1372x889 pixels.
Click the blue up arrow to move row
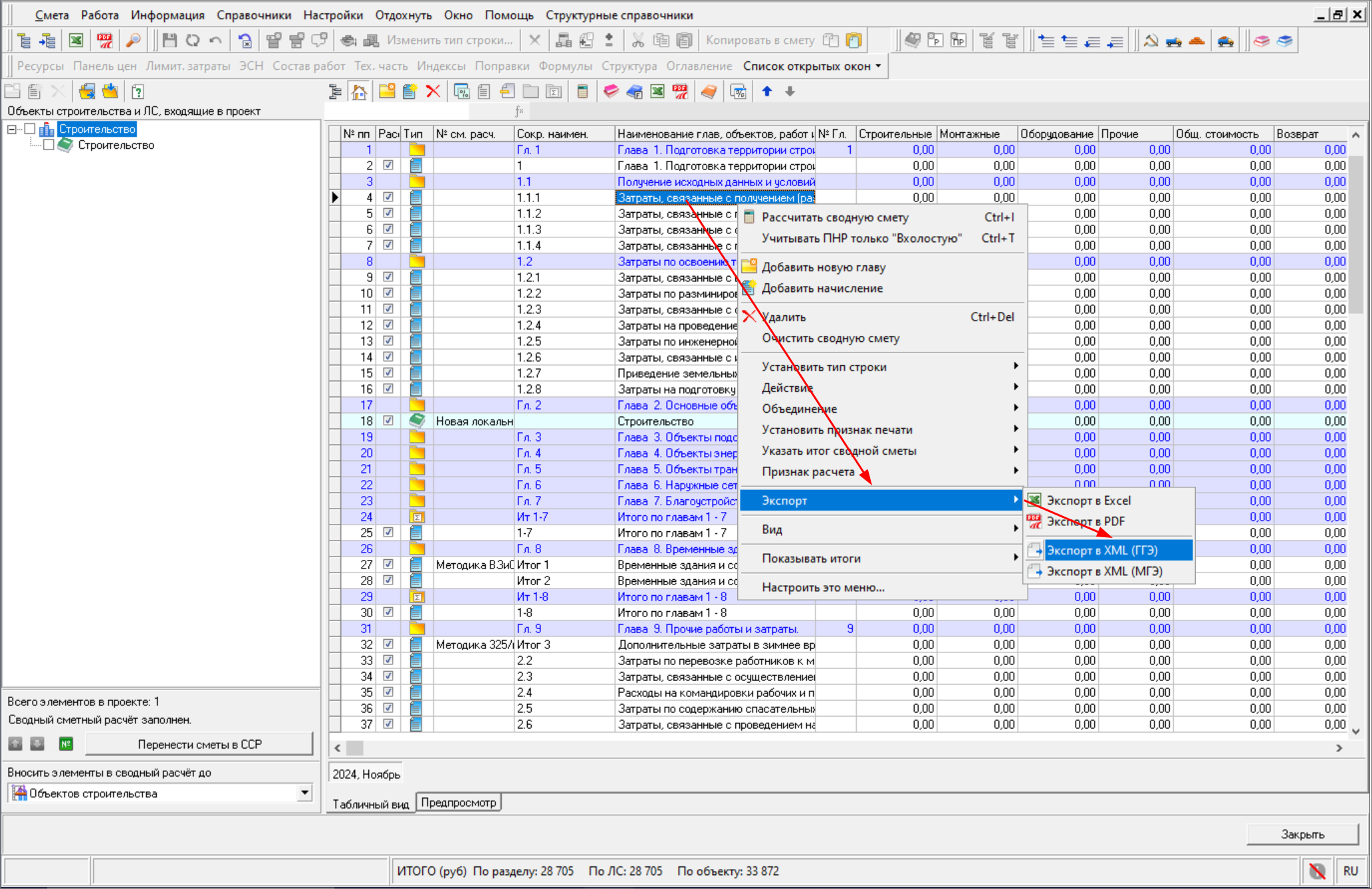point(766,92)
